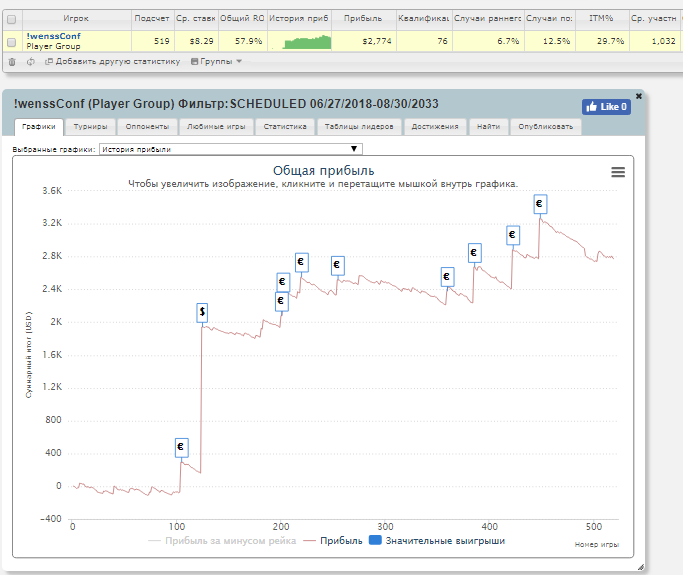The height and width of the screenshot is (575, 683).
Task: Click the 519 count cell
Action: pyautogui.click(x=152, y=41)
